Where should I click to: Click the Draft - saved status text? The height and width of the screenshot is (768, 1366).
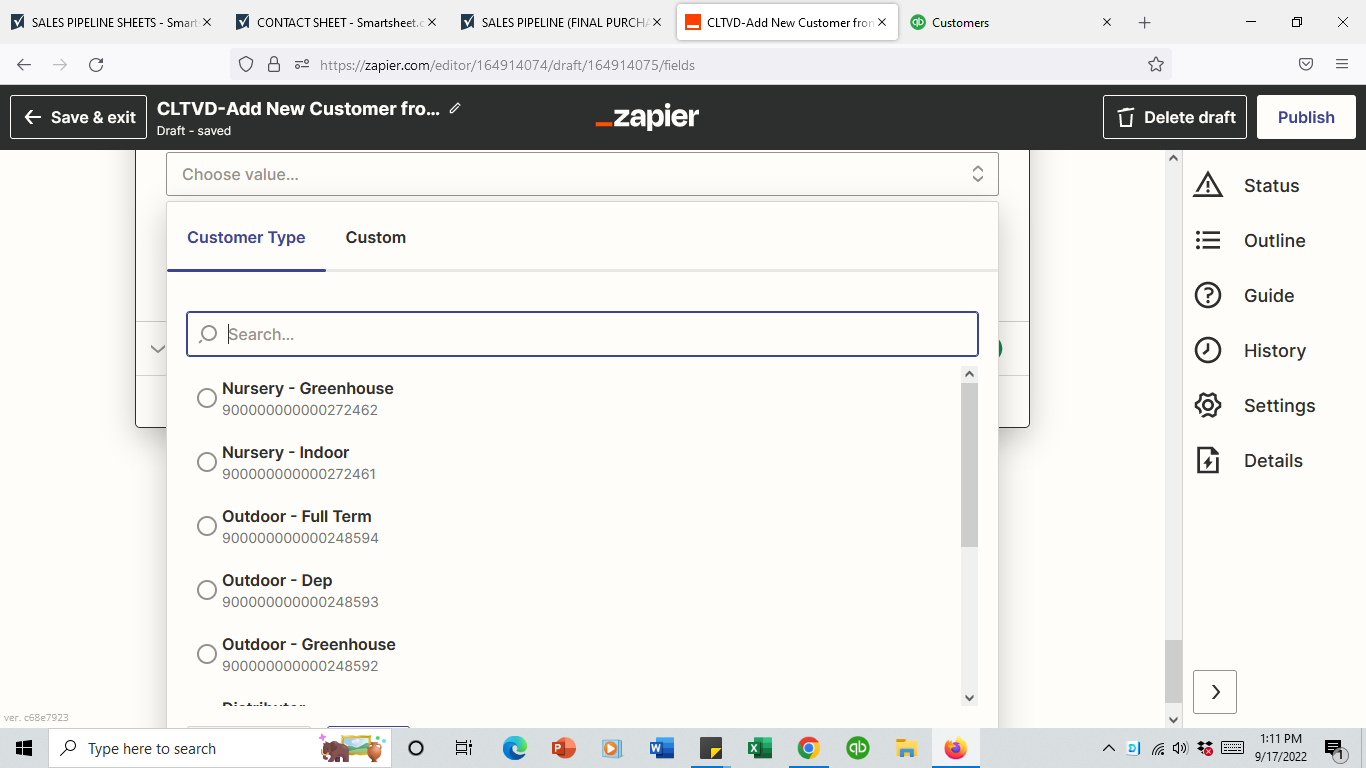tap(194, 131)
